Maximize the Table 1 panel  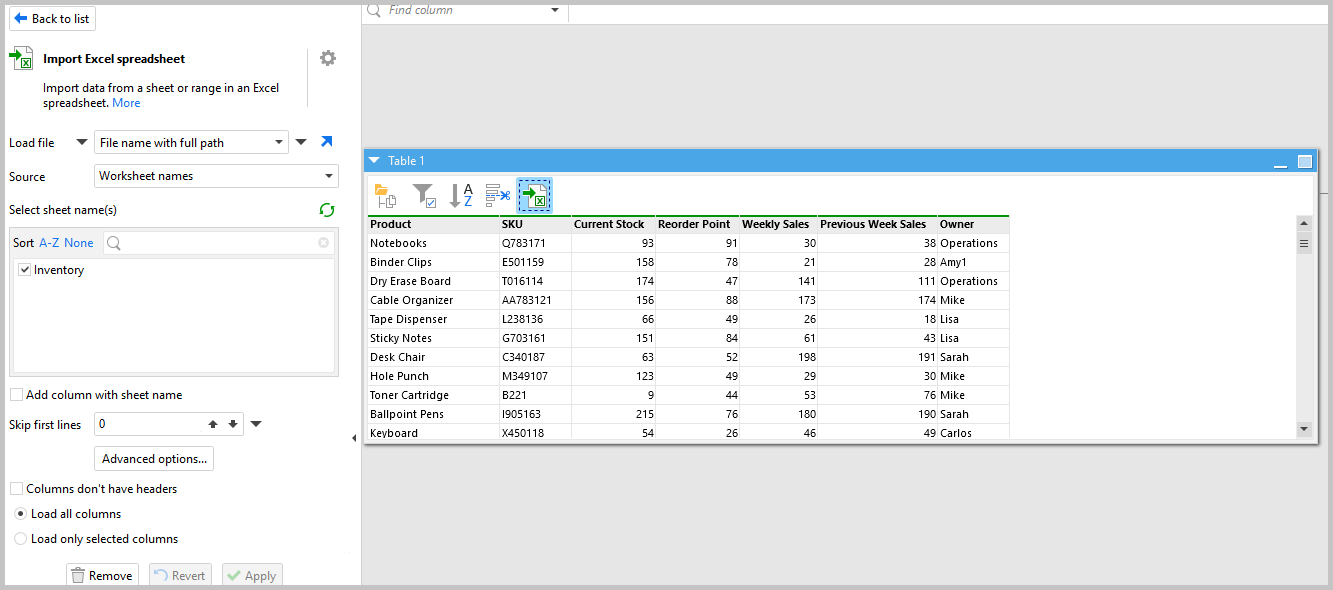1305,161
